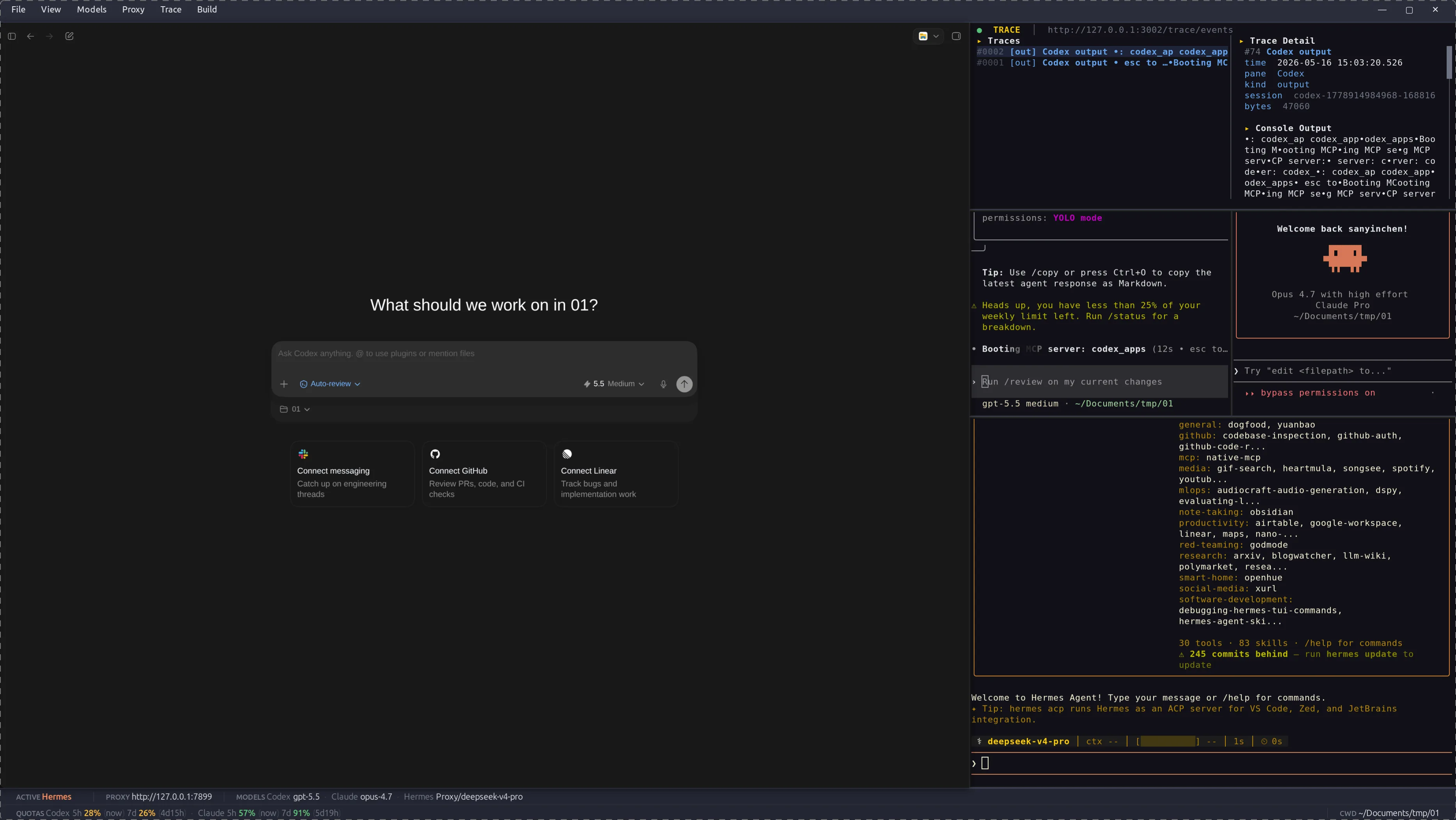Image resolution: width=1456 pixels, height=820 pixels.
Task: Add attachment with the plus icon
Action: pyautogui.click(x=284, y=384)
